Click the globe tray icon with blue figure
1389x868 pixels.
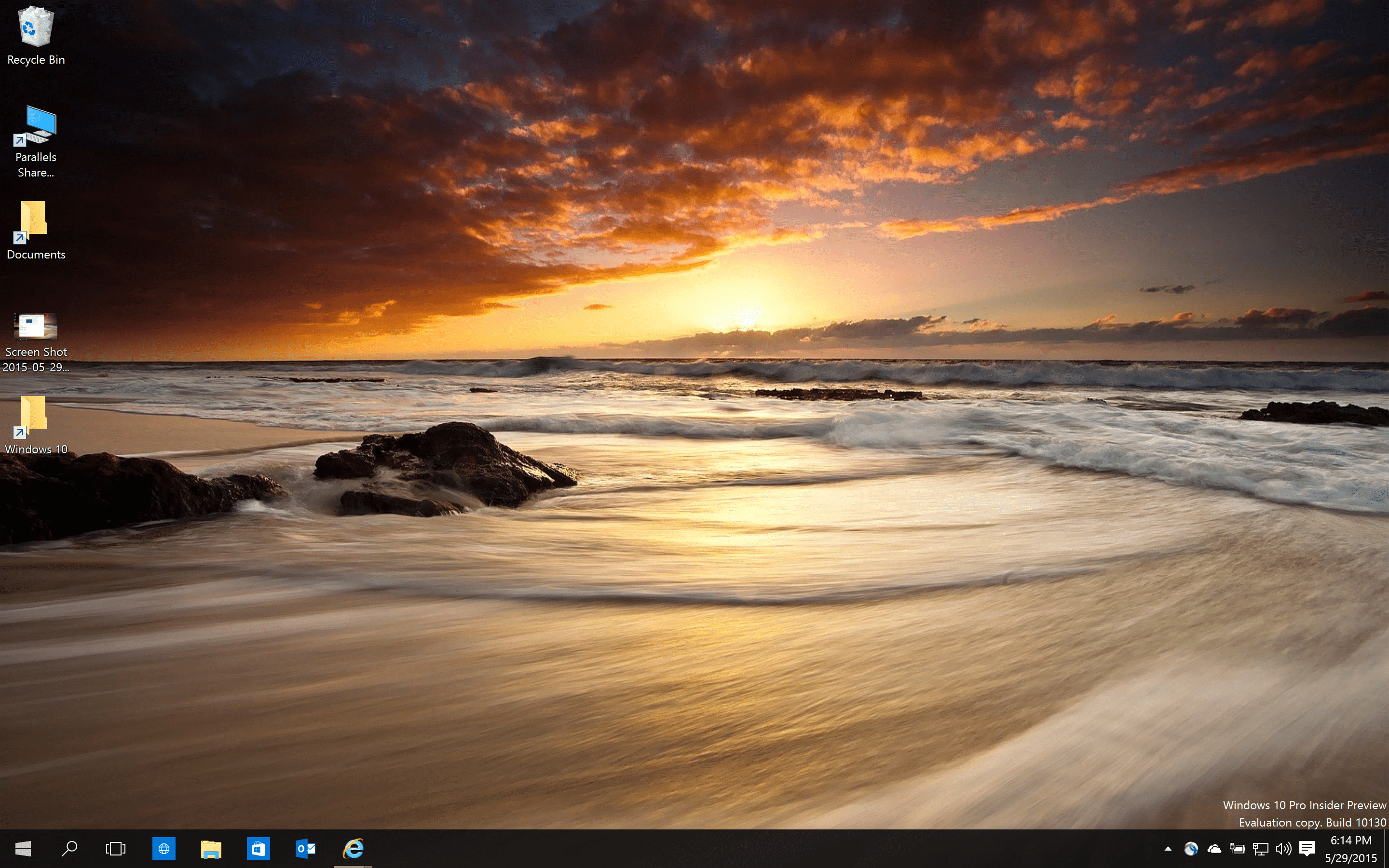click(x=1191, y=849)
